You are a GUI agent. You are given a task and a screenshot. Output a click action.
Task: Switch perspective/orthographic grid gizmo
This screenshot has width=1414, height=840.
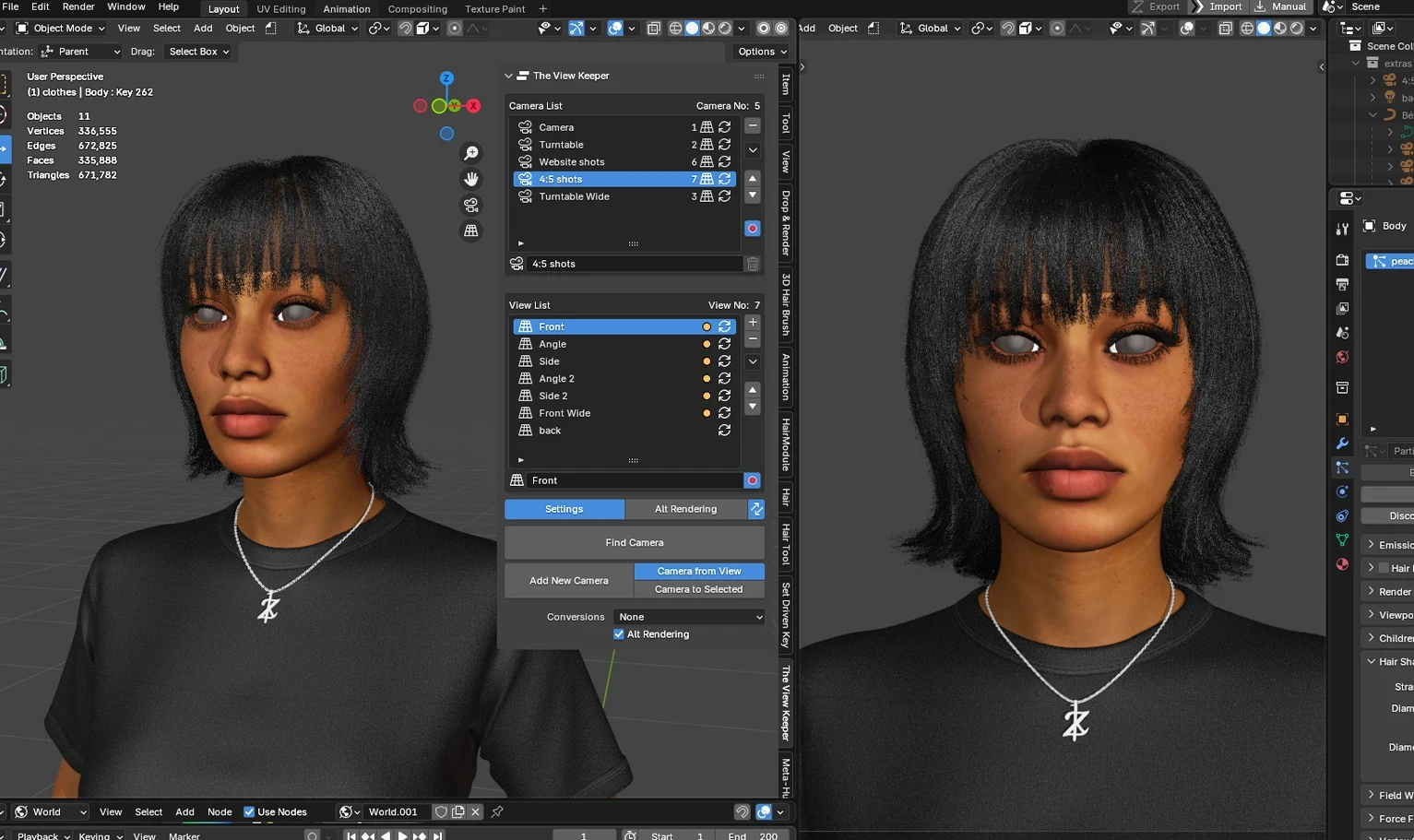(471, 231)
